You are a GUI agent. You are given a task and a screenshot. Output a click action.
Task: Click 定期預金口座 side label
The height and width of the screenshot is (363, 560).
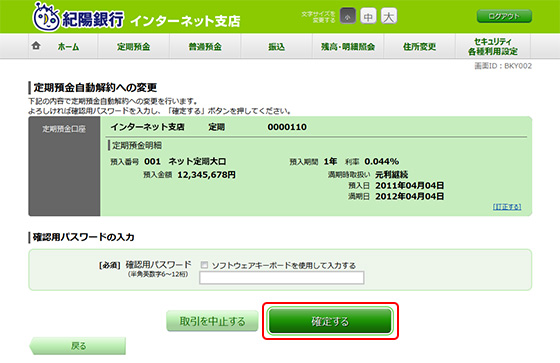64,129
